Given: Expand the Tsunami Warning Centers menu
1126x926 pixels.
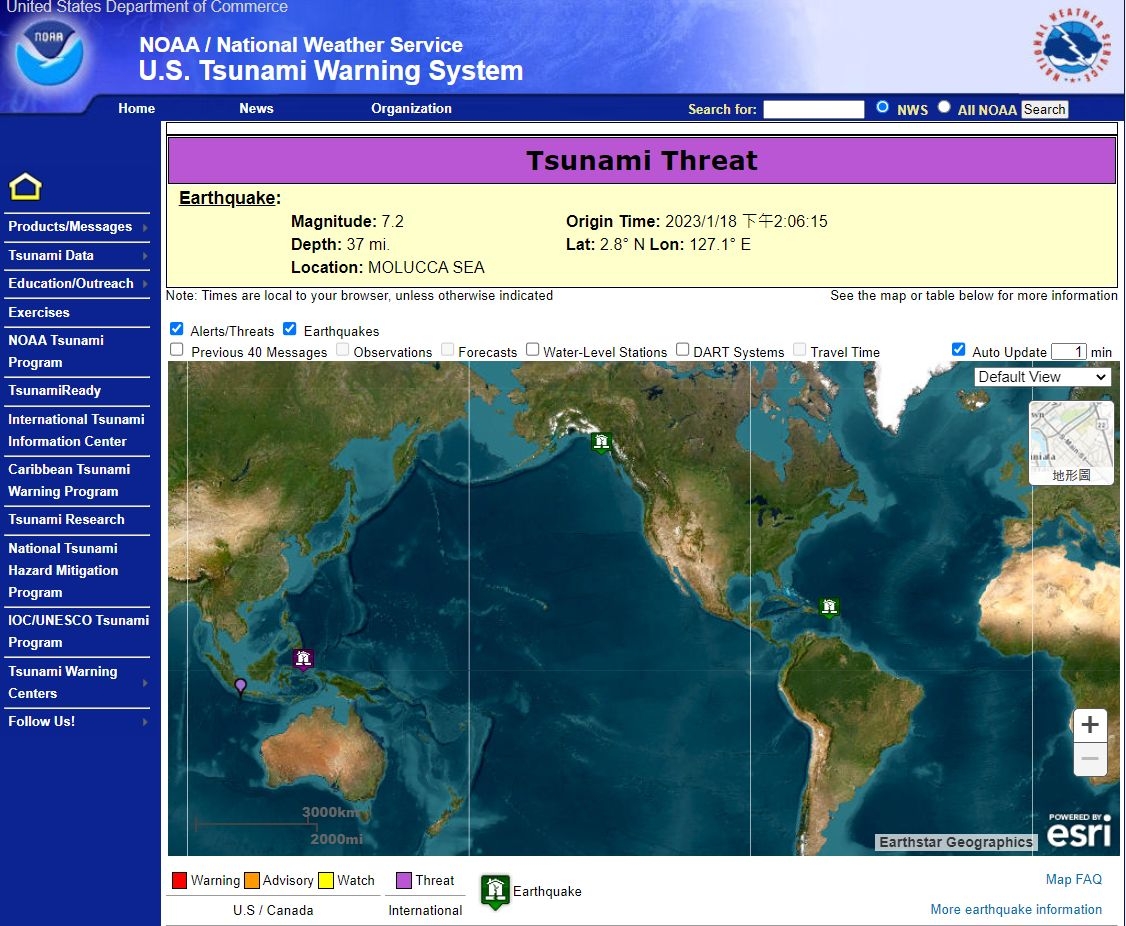Looking at the screenshot, I should pos(77,682).
